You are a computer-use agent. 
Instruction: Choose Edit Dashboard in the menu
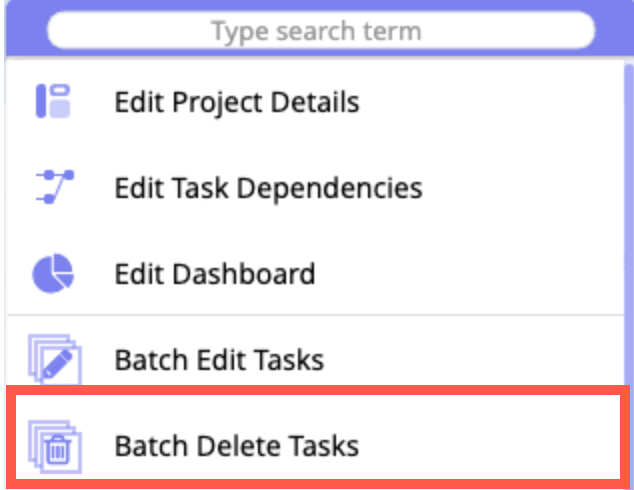tap(214, 273)
